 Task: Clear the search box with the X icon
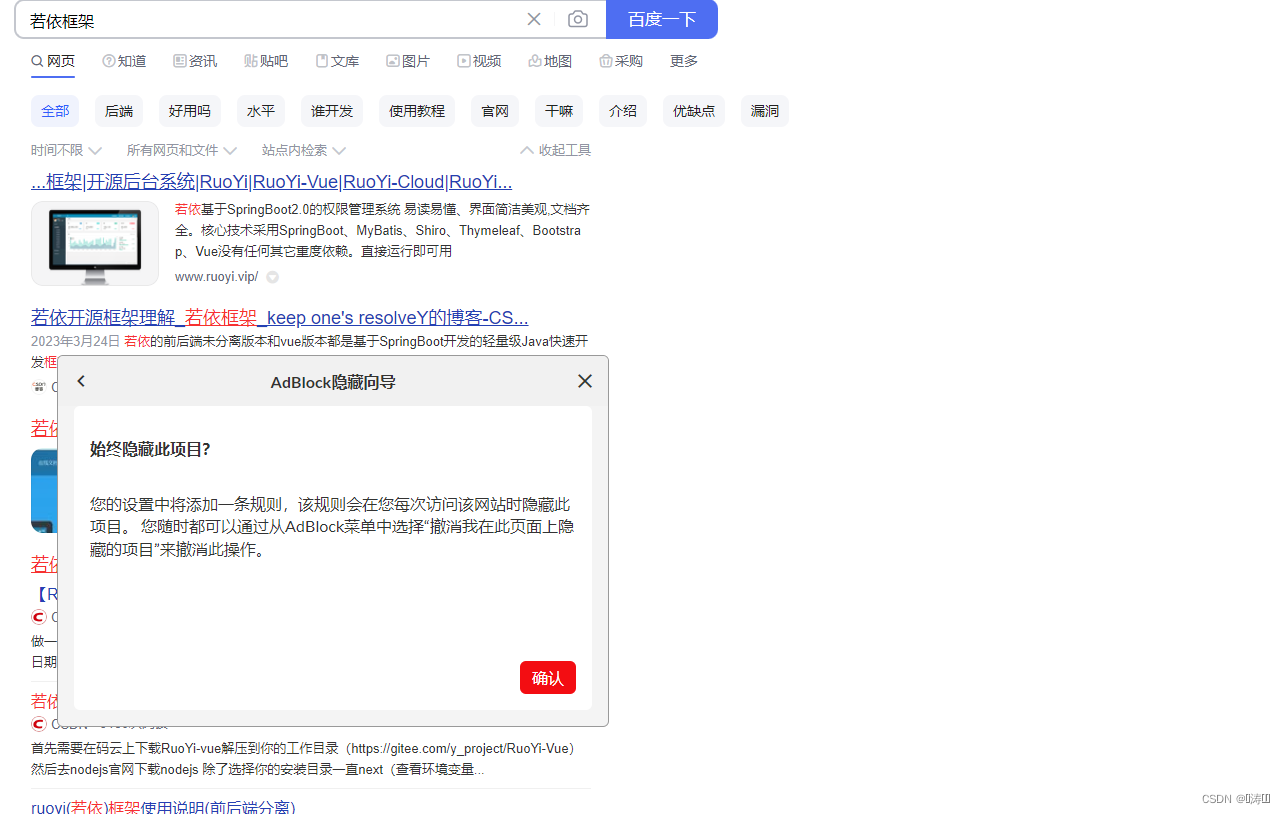pos(534,19)
